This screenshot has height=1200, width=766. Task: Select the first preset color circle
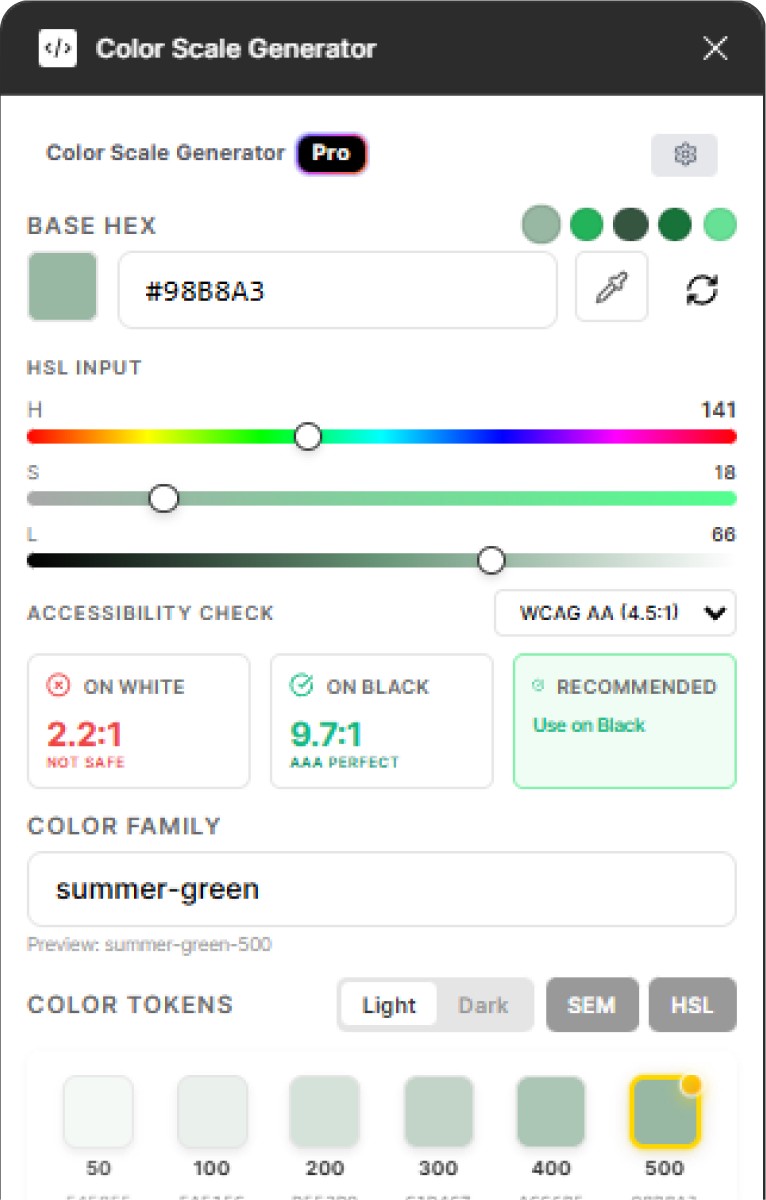pyautogui.click(x=541, y=224)
